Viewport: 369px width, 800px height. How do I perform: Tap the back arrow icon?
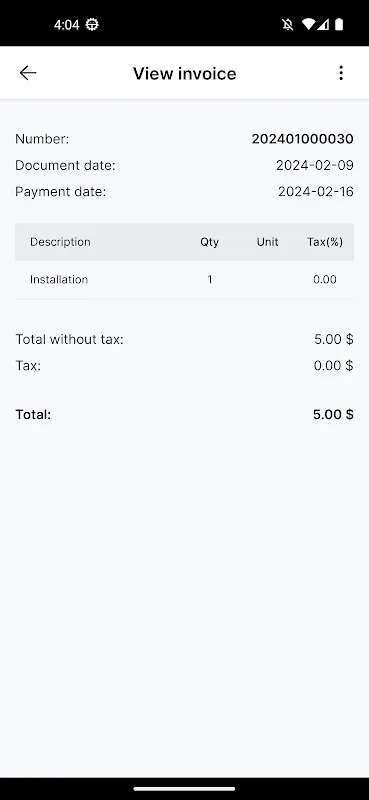[x=28, y=73]
